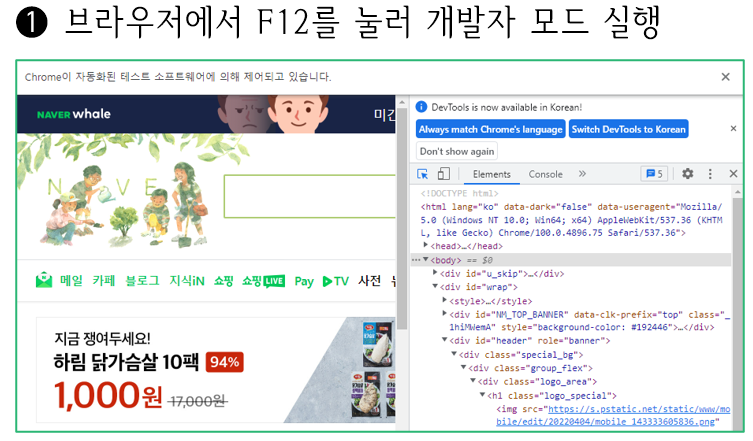The height and width of the screenshot is (441, 753).
Task: Open the Naver mail envelope icon
Action: coord(44,281)
